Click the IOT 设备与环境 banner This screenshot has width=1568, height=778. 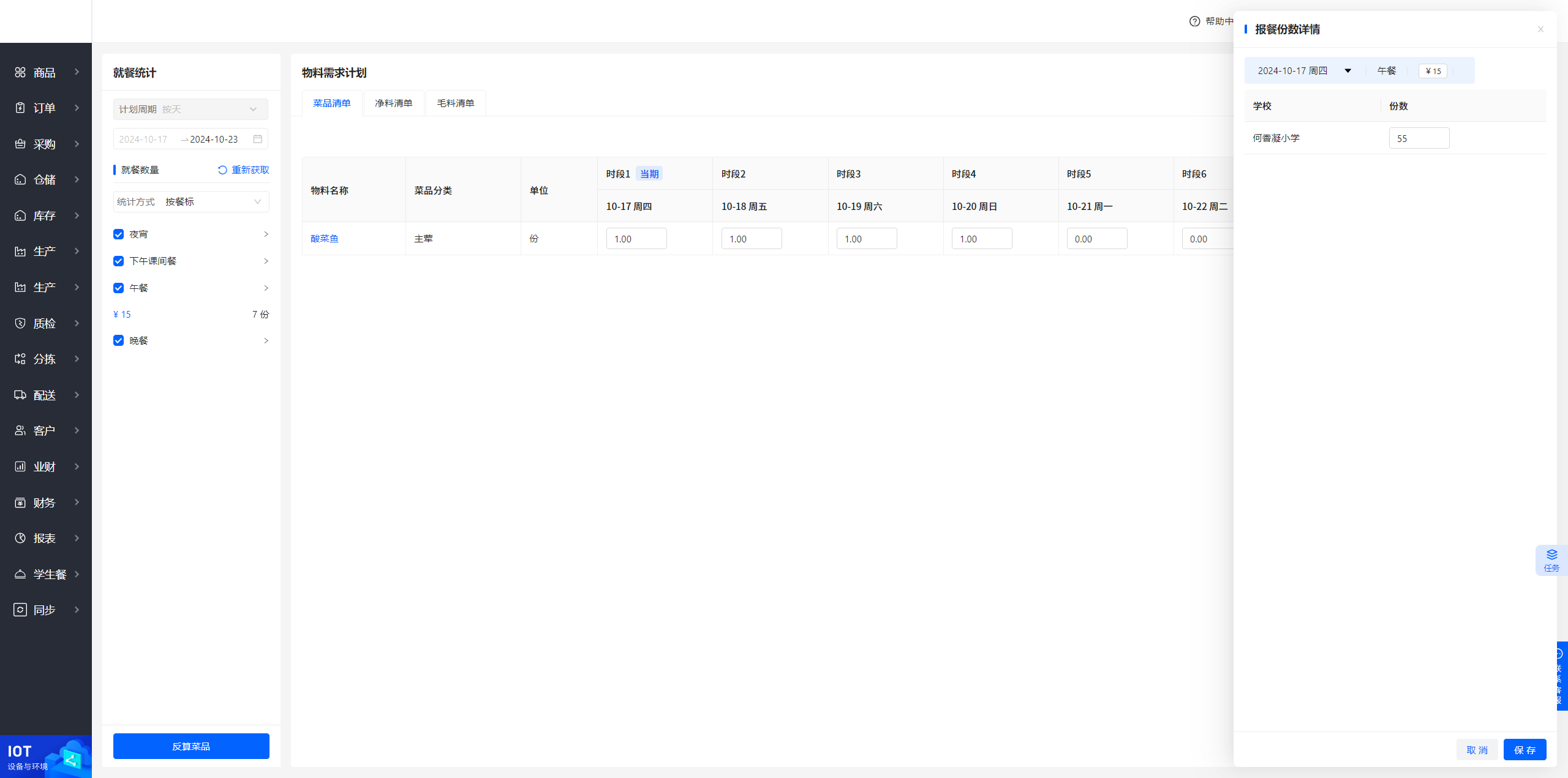46,757
